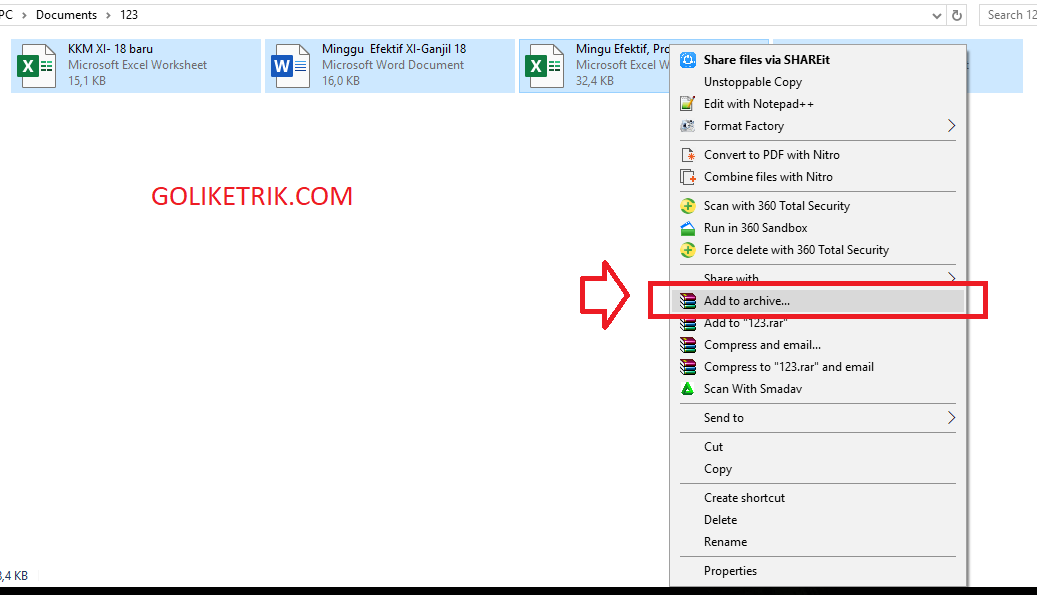Click the Search 123 input box
Image resolution: width=1037 pixels, height=595 pixels.
[1008, 15]
